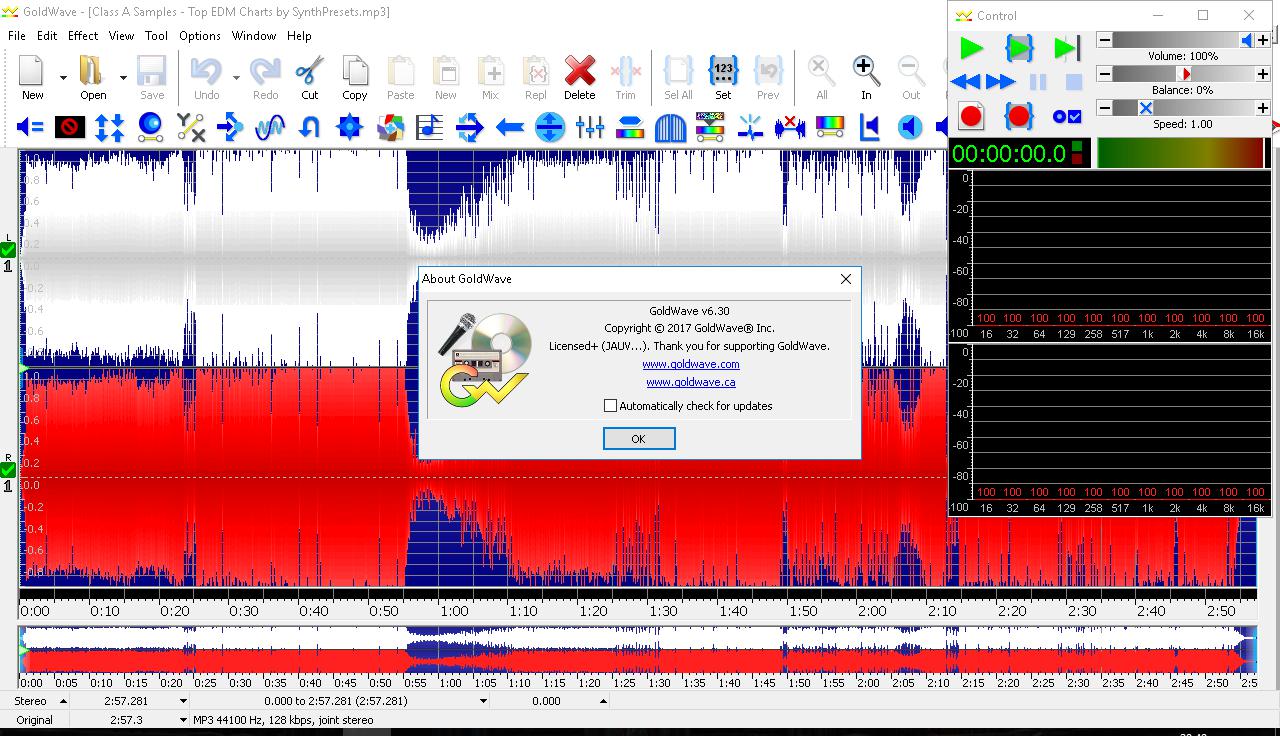
Task: Start recording a new file with red button
Action: tap(971, 116)
